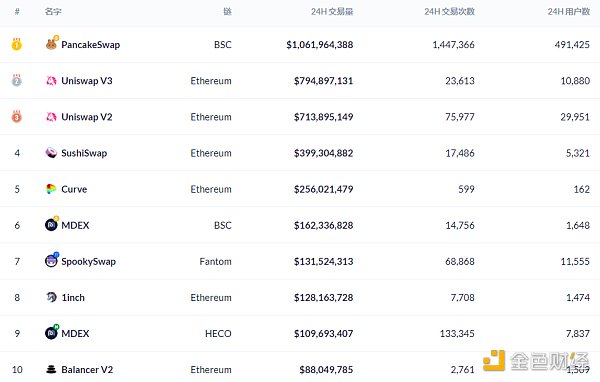Click the PancakeSwap bunny logo icon

pyautogui.click(x=51, y=44)
